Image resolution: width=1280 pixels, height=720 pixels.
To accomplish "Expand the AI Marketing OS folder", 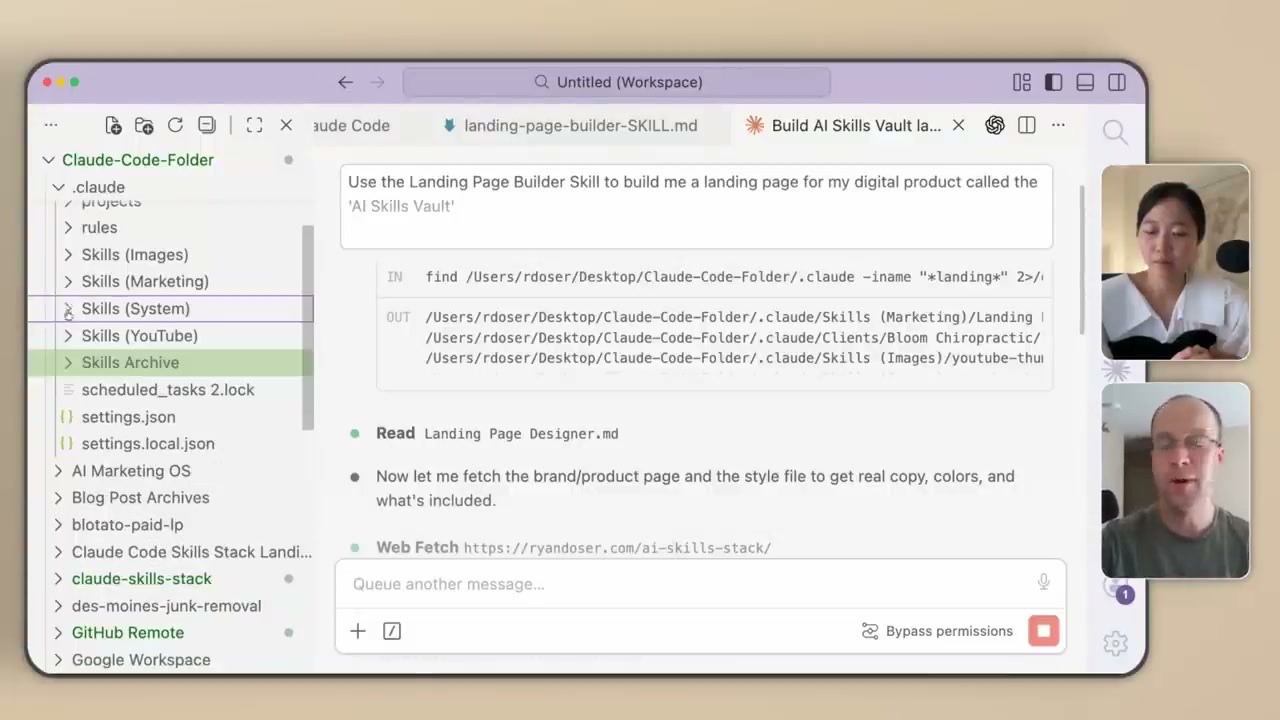I will pos(58,471).
